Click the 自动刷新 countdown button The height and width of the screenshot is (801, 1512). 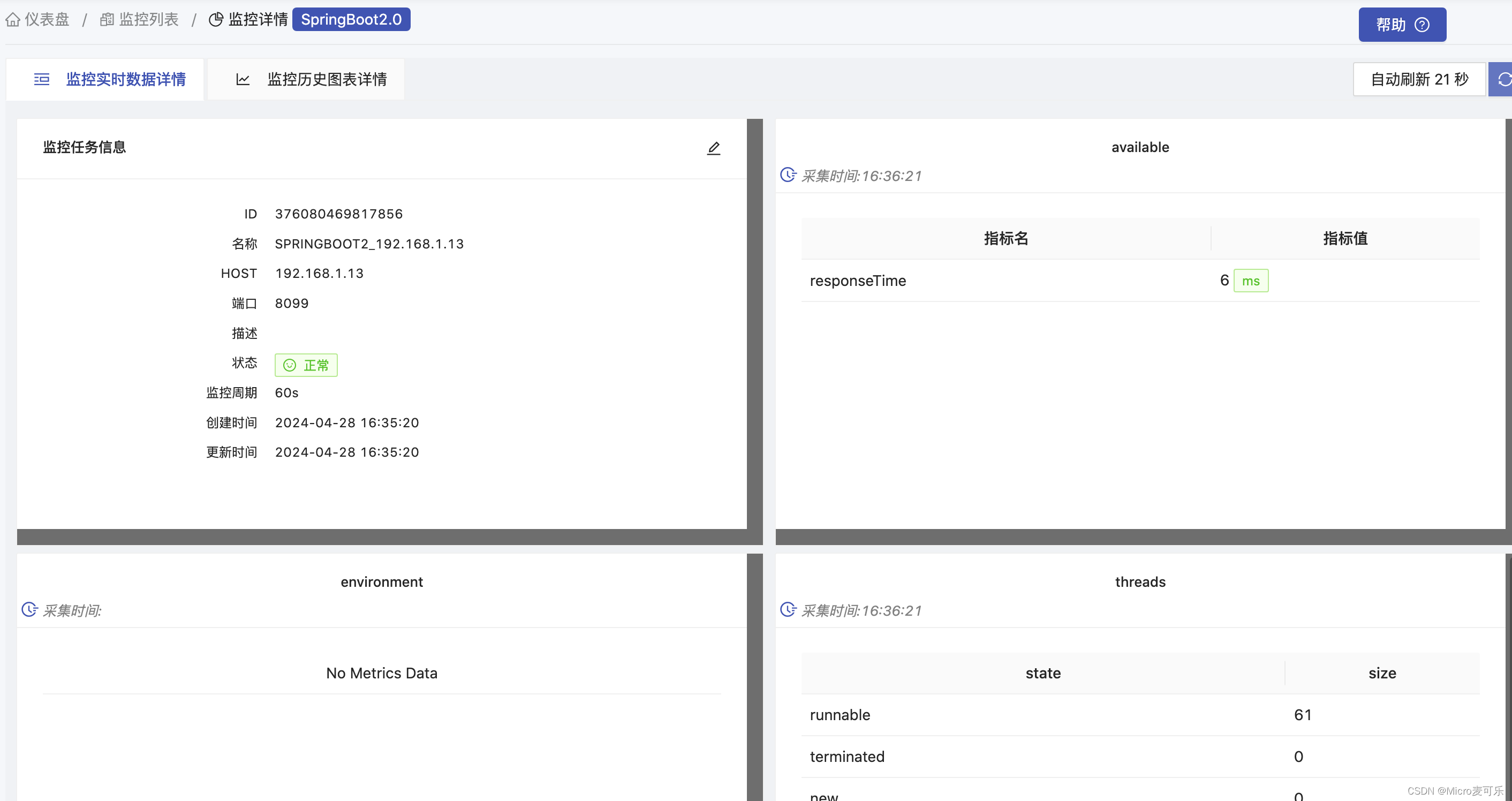click(x=1419, y=79)
